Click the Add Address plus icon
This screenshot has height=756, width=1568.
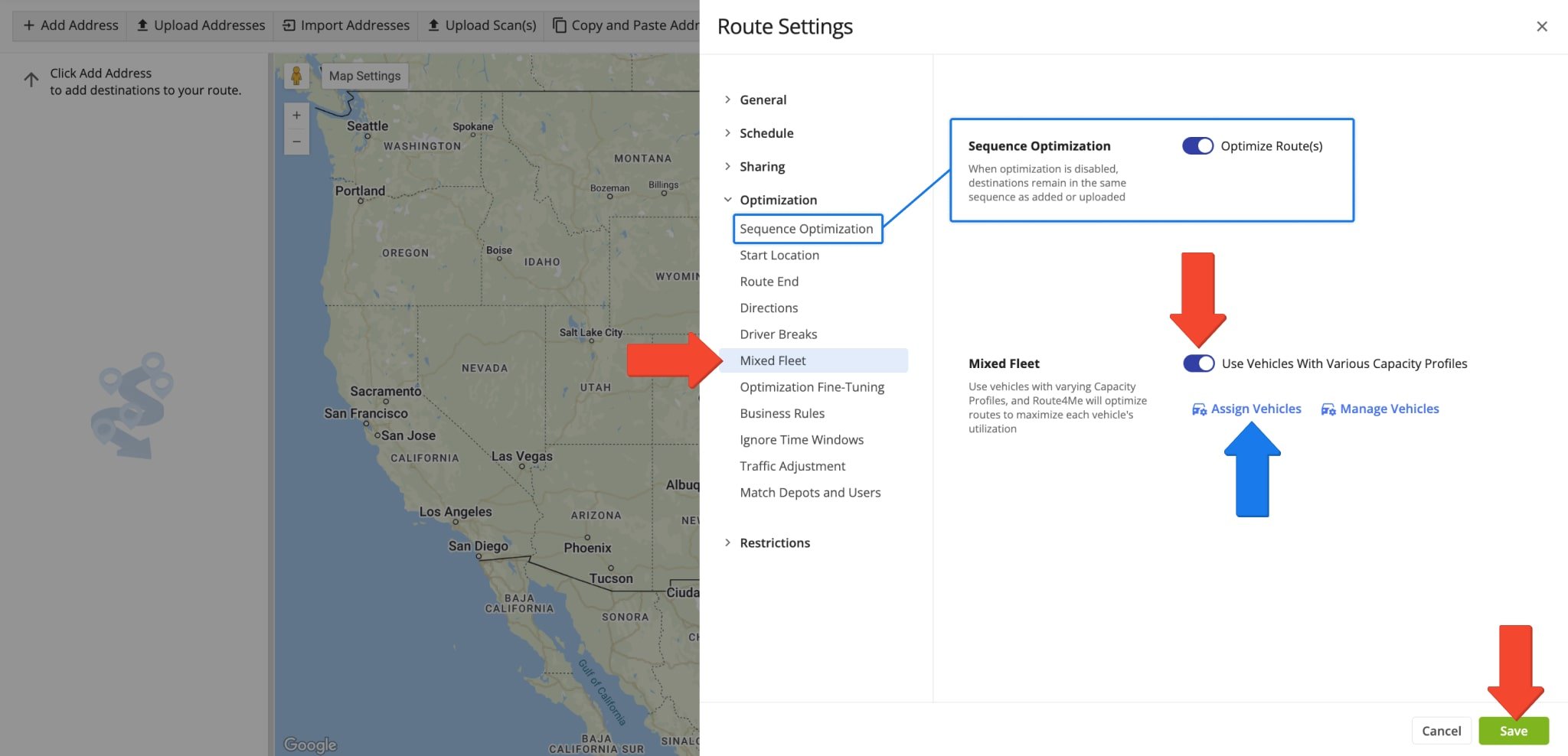point(29,25)
